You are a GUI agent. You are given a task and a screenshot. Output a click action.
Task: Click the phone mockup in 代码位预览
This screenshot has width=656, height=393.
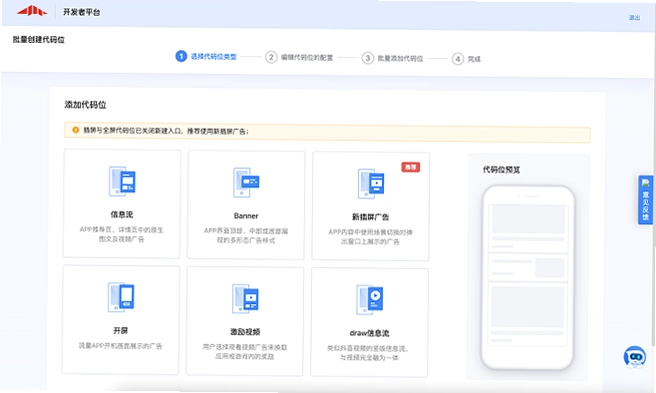[x=528, y=277]
